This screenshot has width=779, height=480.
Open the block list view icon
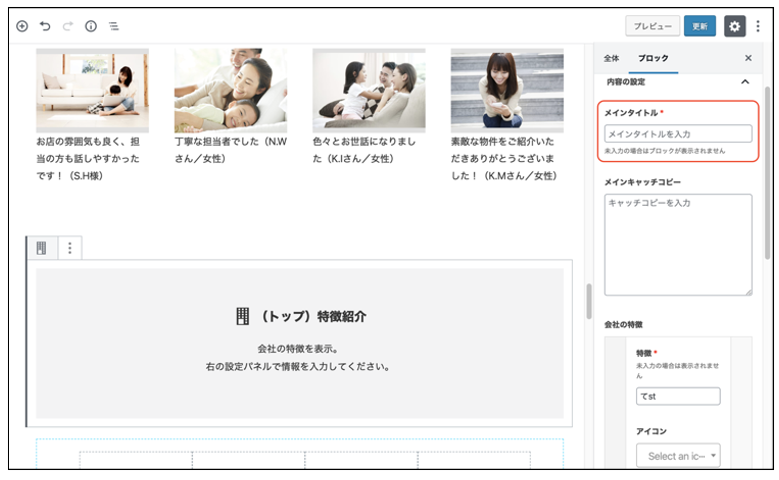coord(114,26)
